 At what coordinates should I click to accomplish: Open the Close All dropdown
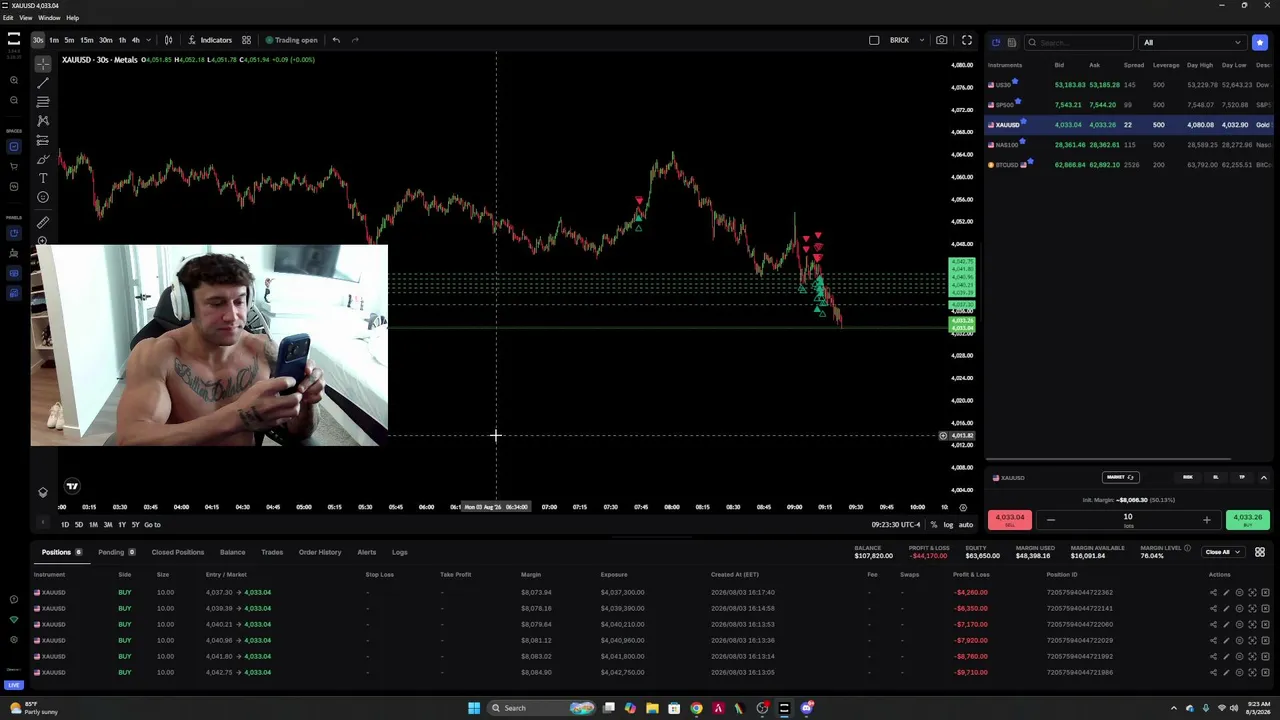click(x=1222, y=552)
